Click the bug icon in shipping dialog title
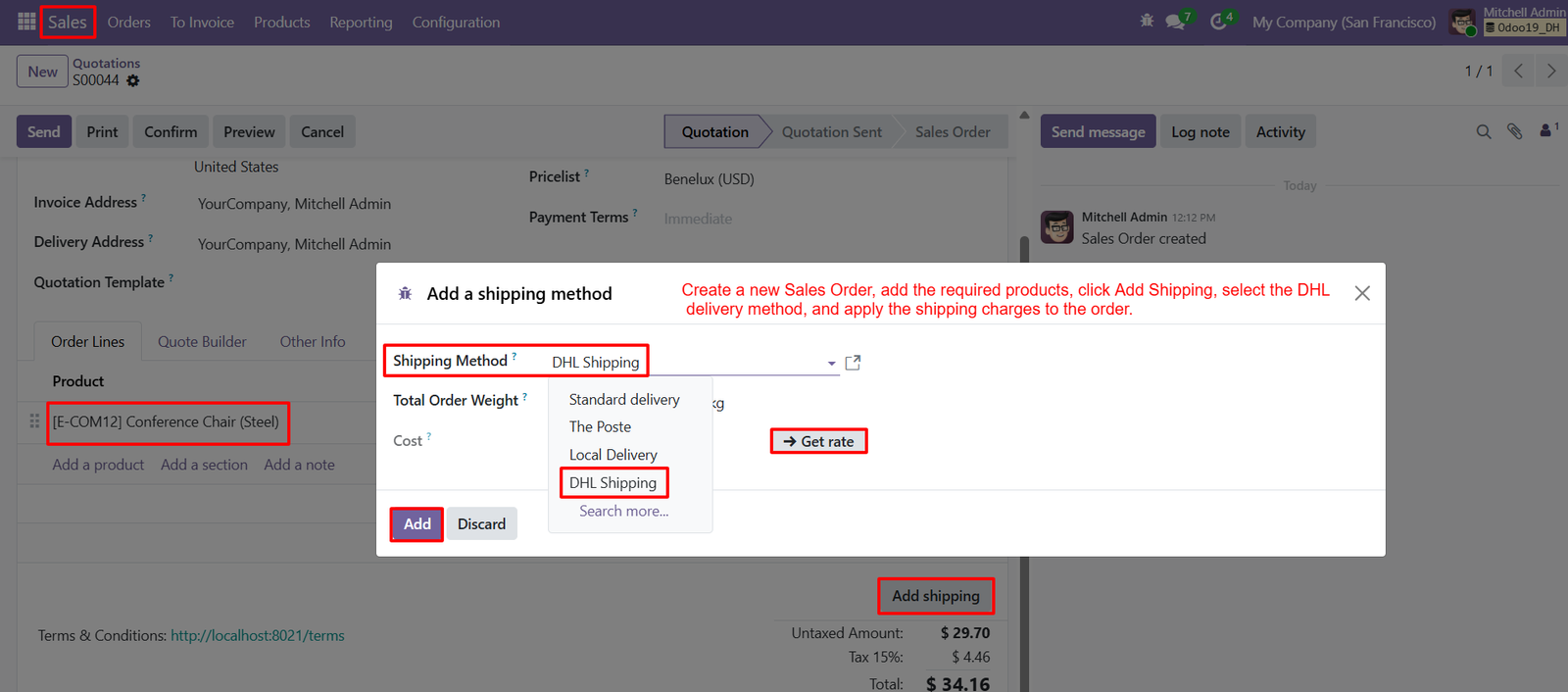The width and height of the screenshot is (1568, 692). pos(405,293)
